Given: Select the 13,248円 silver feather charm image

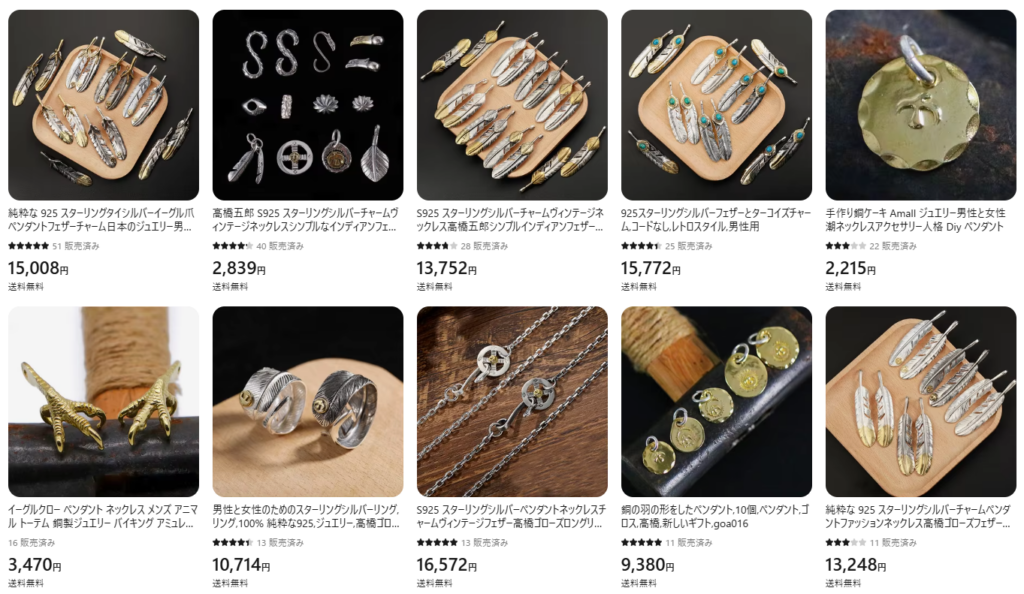Looking at the screenshot, I should coord(921,401).
